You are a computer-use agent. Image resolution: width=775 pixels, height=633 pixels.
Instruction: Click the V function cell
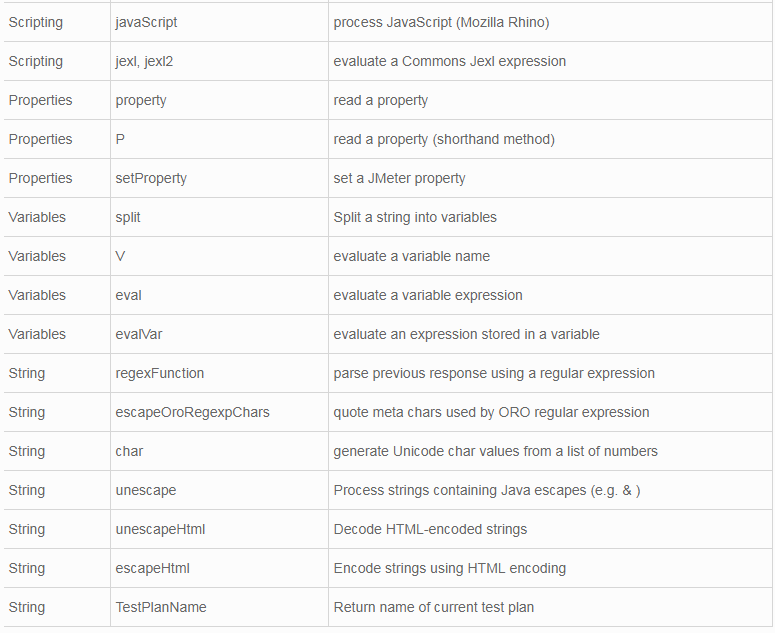tap(121, 256)
